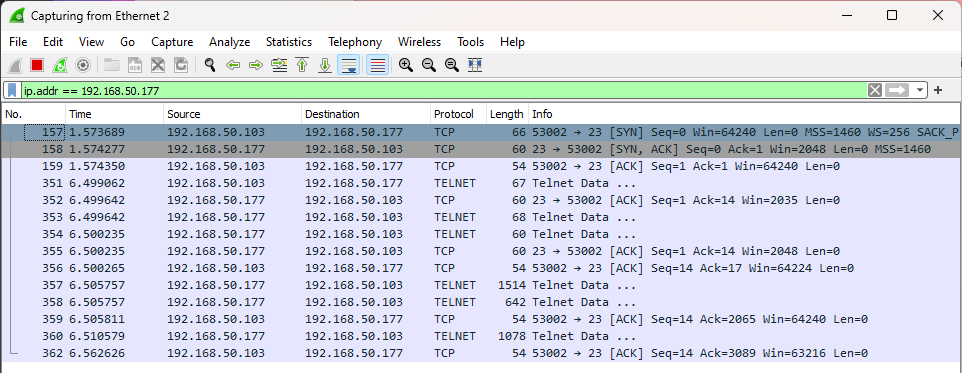Open recent display filters dropdown
The height and width of the screenshot is (373, 962).
coord(919,91)
